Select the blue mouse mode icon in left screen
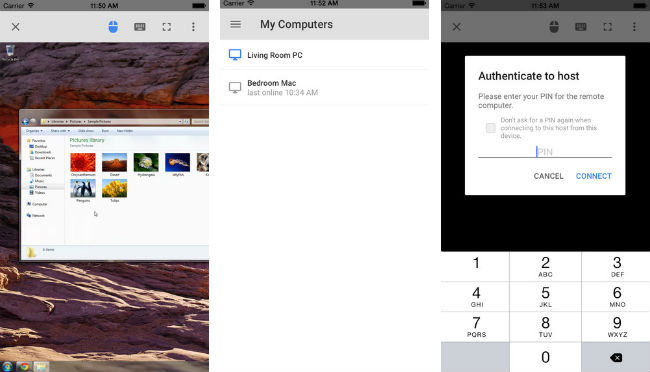Image resolution: width=650 pixels, height=372 pixels. pos(113,27)
